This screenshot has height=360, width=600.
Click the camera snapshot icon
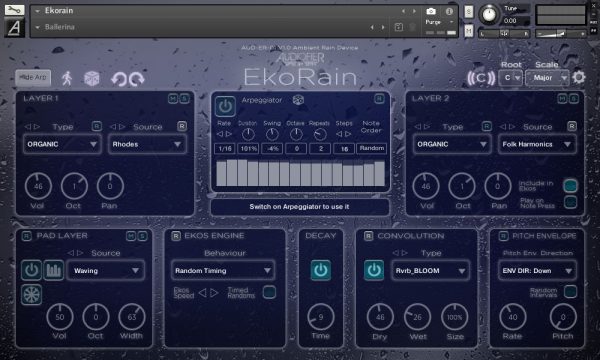(431, 11)
